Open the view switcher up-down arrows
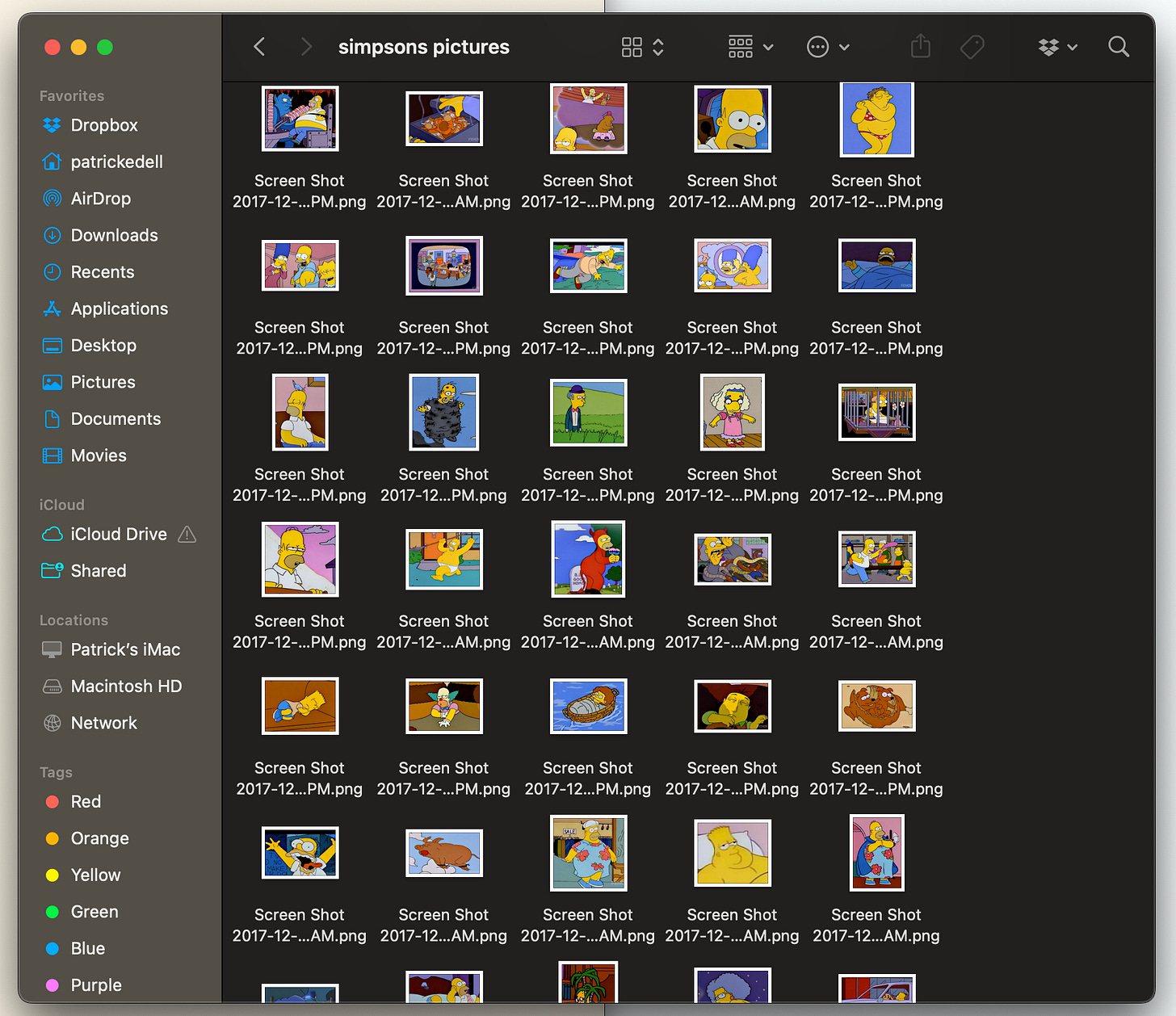This screenshot has width=1176, height=1016. pos(658,47)
